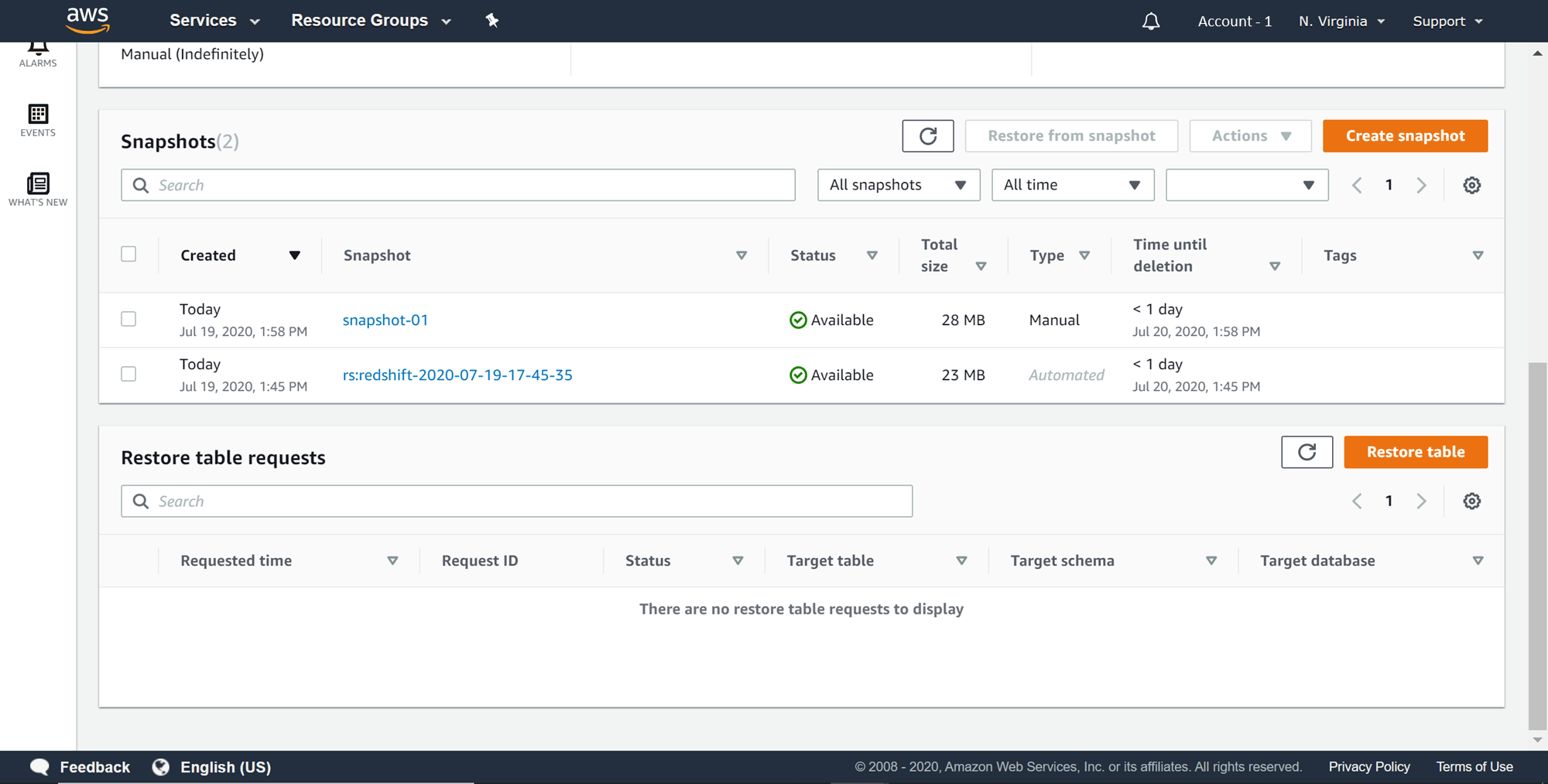Click the Create snapshot button
1548x784 pixels.
[1405, 135]
